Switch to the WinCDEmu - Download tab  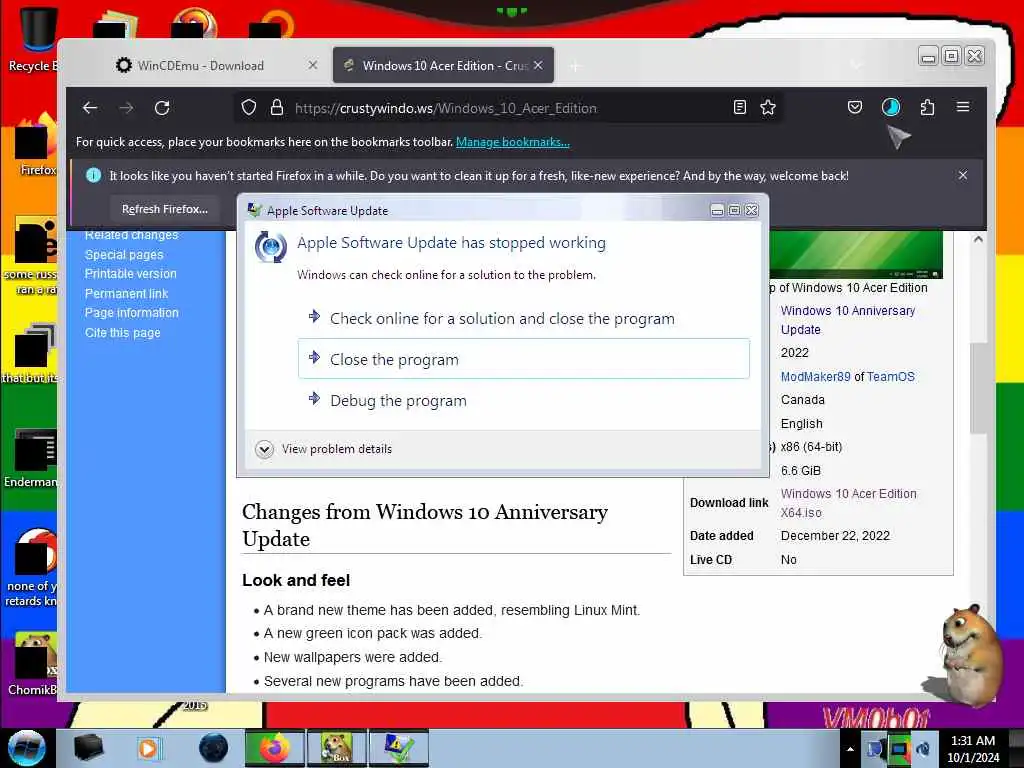[200, 65]
